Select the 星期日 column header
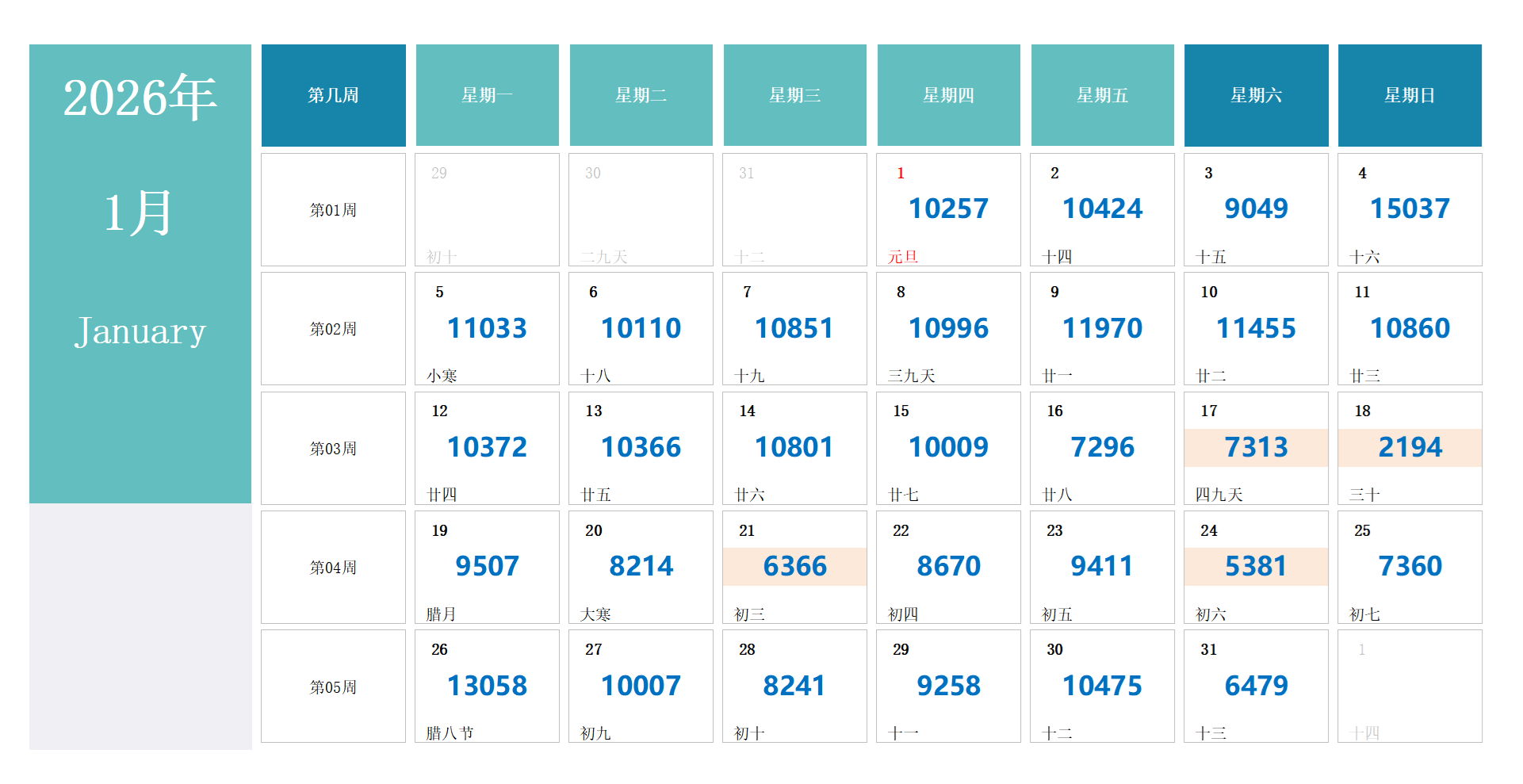This screenshot has height=784, width=1523. [1410, 95]
